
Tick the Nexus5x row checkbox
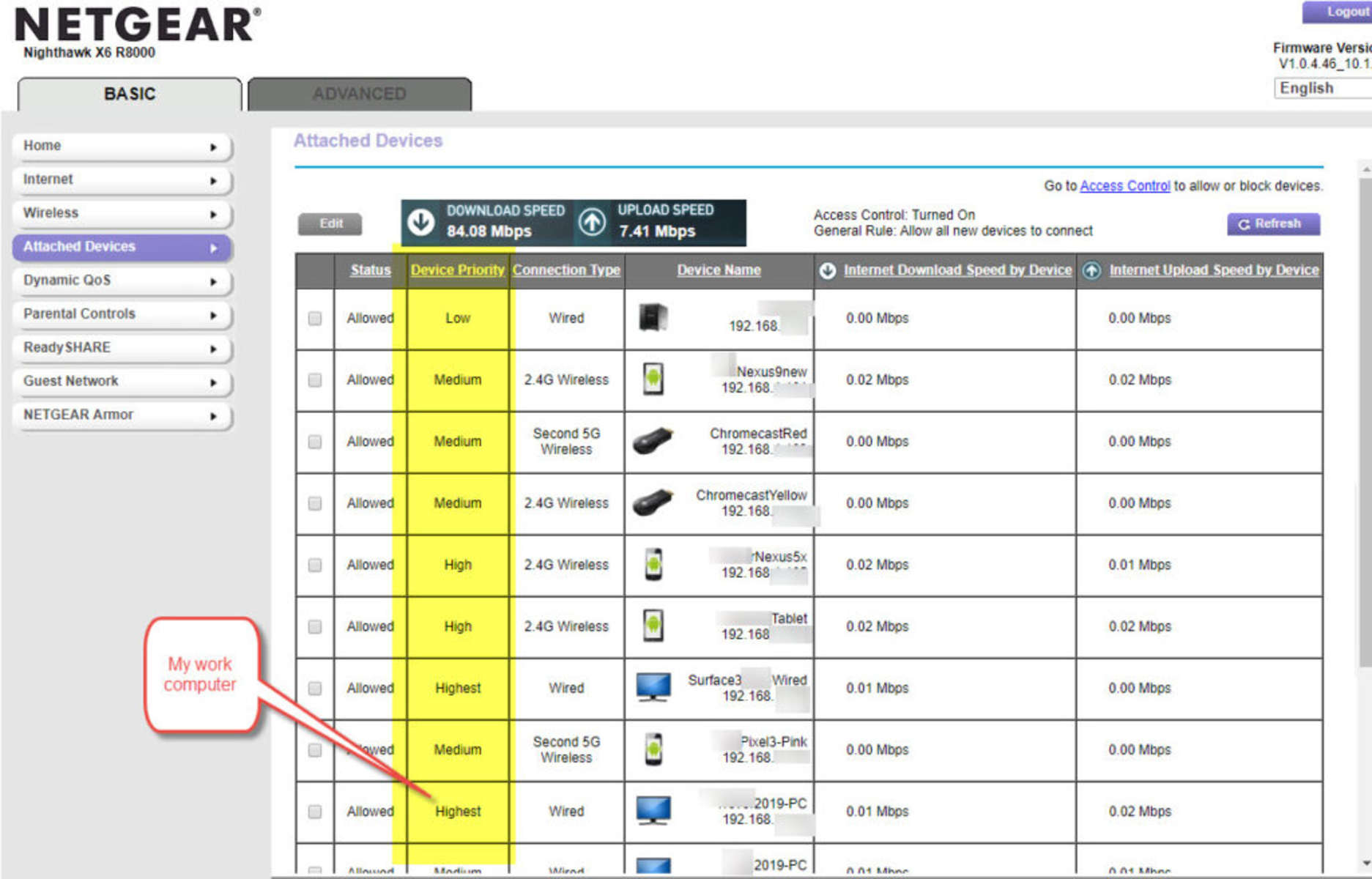click(x=315, y=565)
